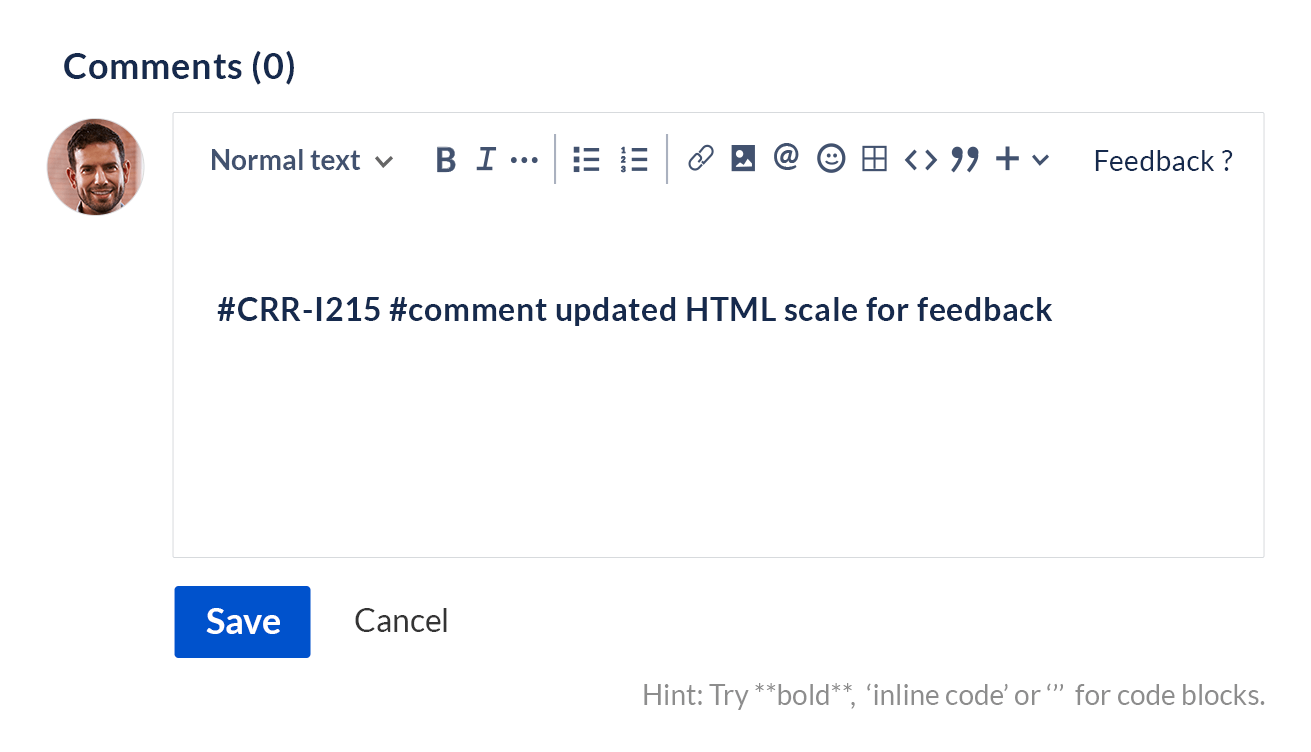Insert a bullet list
This screenshot has width=1311, height=752.
click(586, 160)
